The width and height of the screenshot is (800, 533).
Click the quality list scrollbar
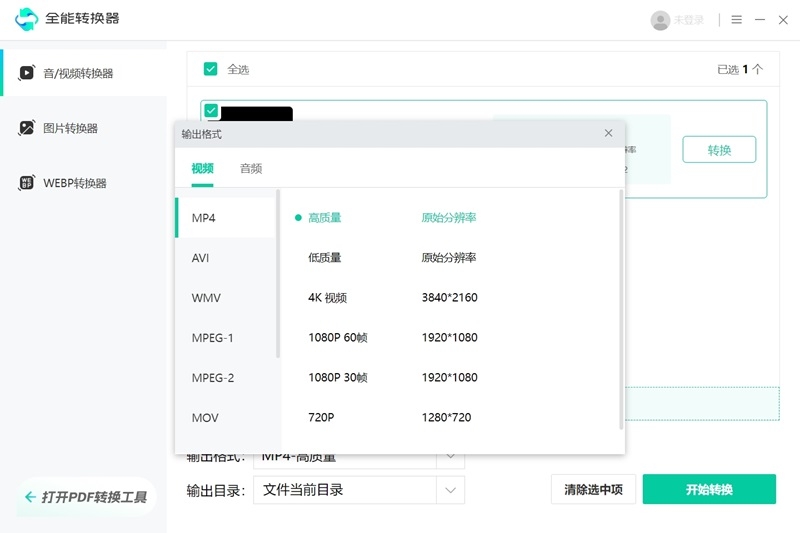(x=621, y=309)
